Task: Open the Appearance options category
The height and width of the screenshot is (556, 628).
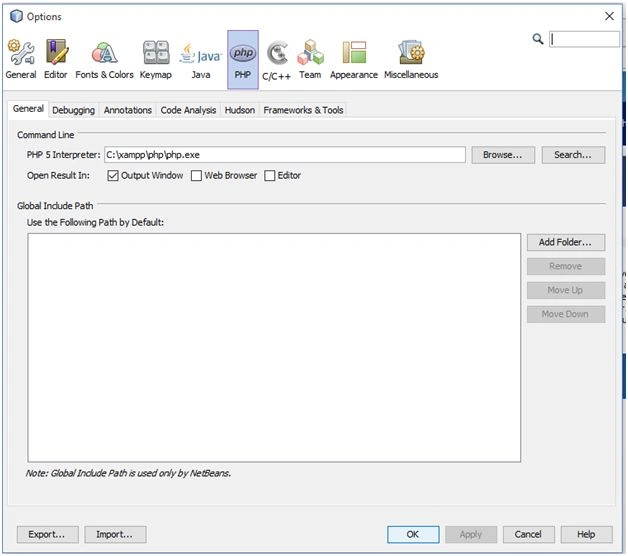Action: 354,59
